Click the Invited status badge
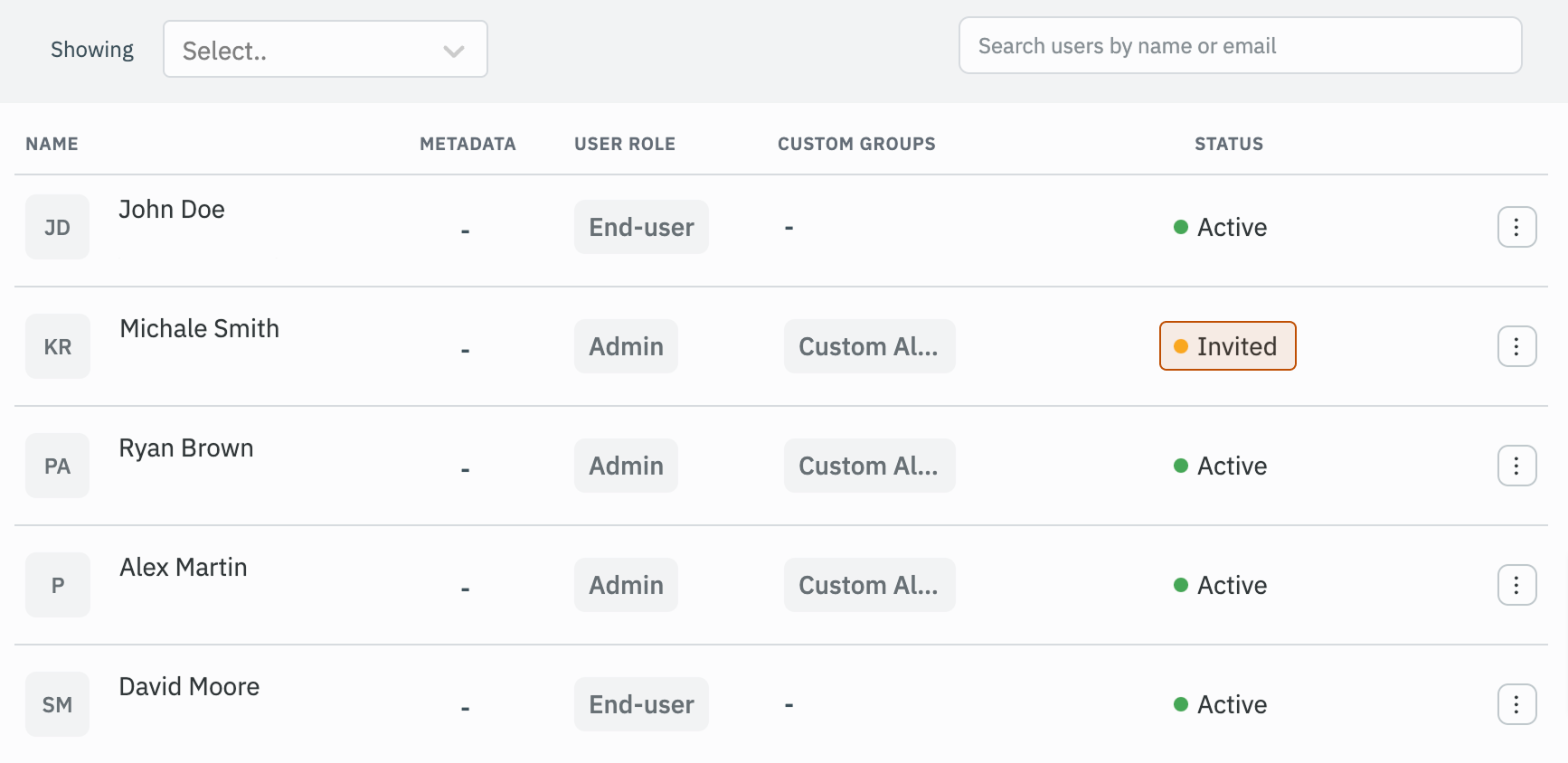 pyautogui.click(x=1227, y=346)
